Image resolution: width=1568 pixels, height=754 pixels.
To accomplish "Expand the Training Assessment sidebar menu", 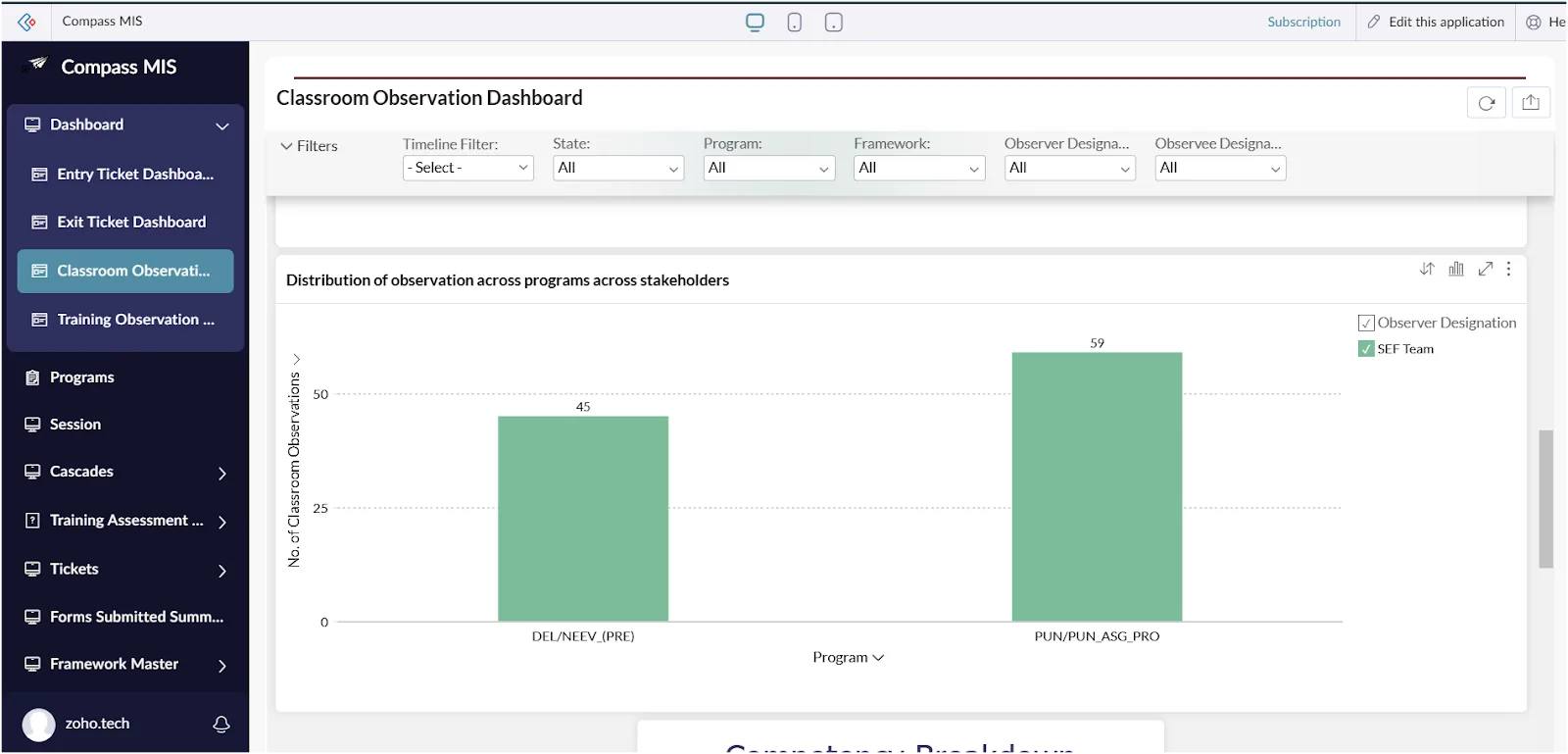I will pyautogui.click(x=222, y=522).
